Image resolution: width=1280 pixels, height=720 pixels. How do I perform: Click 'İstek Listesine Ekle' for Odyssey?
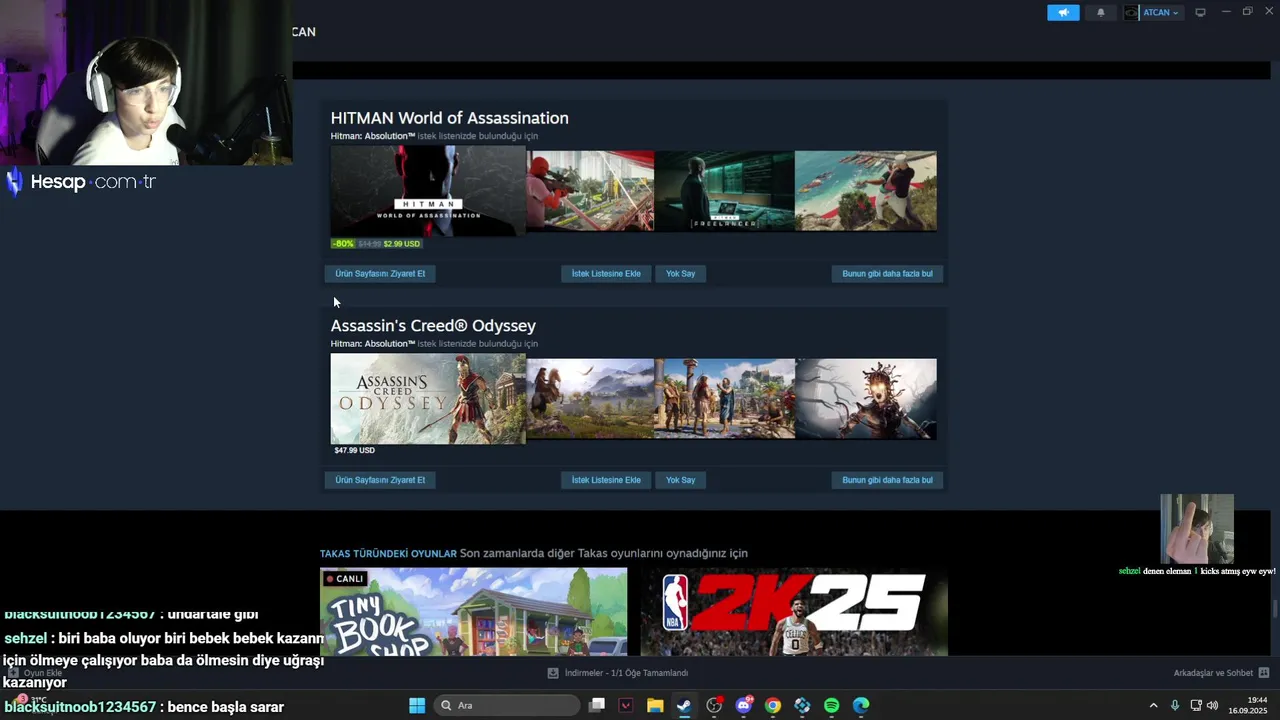tap(606, 480)
